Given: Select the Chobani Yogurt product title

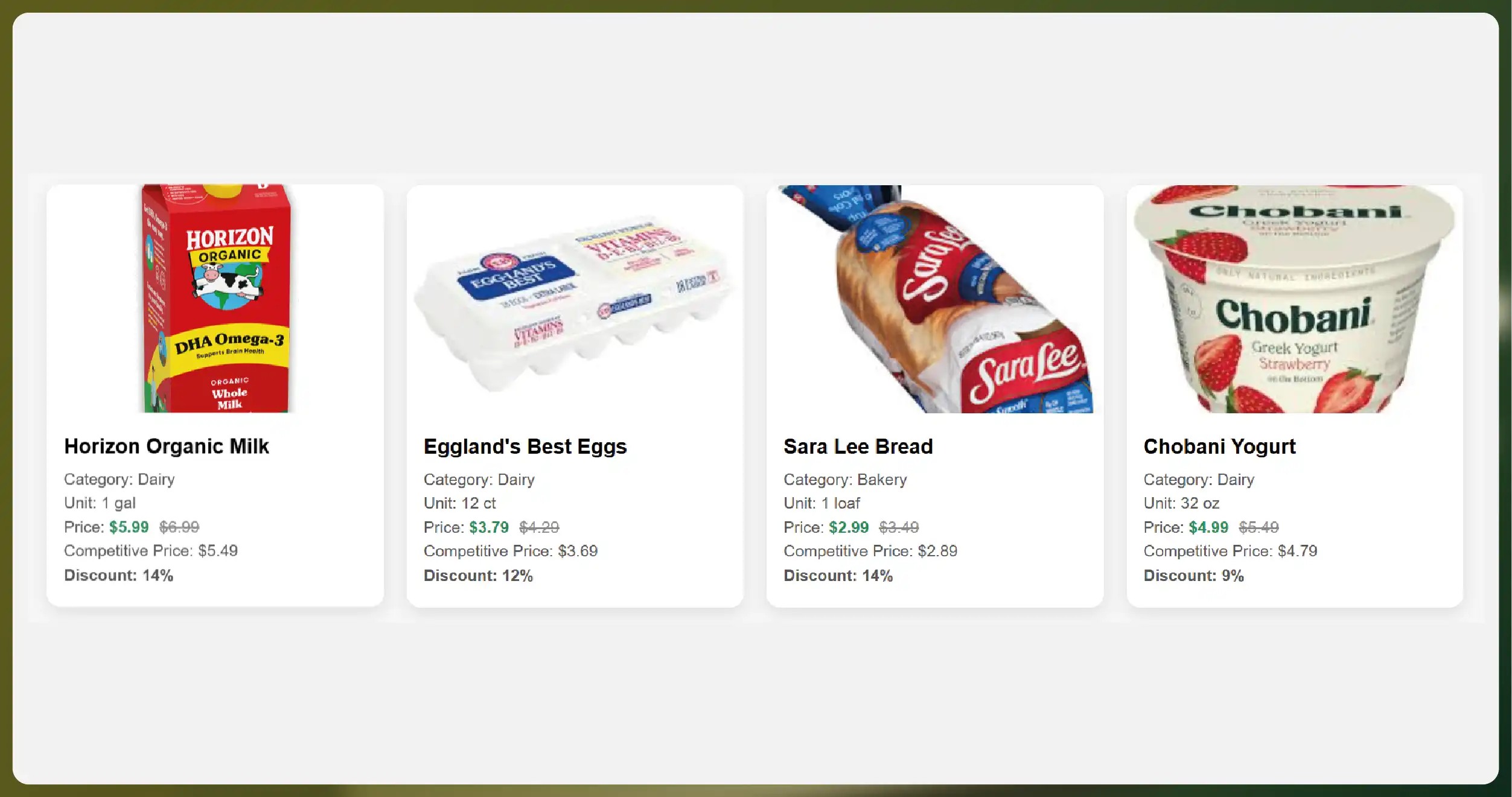Looking at the screenshot, I should [x=1219, y=446].
